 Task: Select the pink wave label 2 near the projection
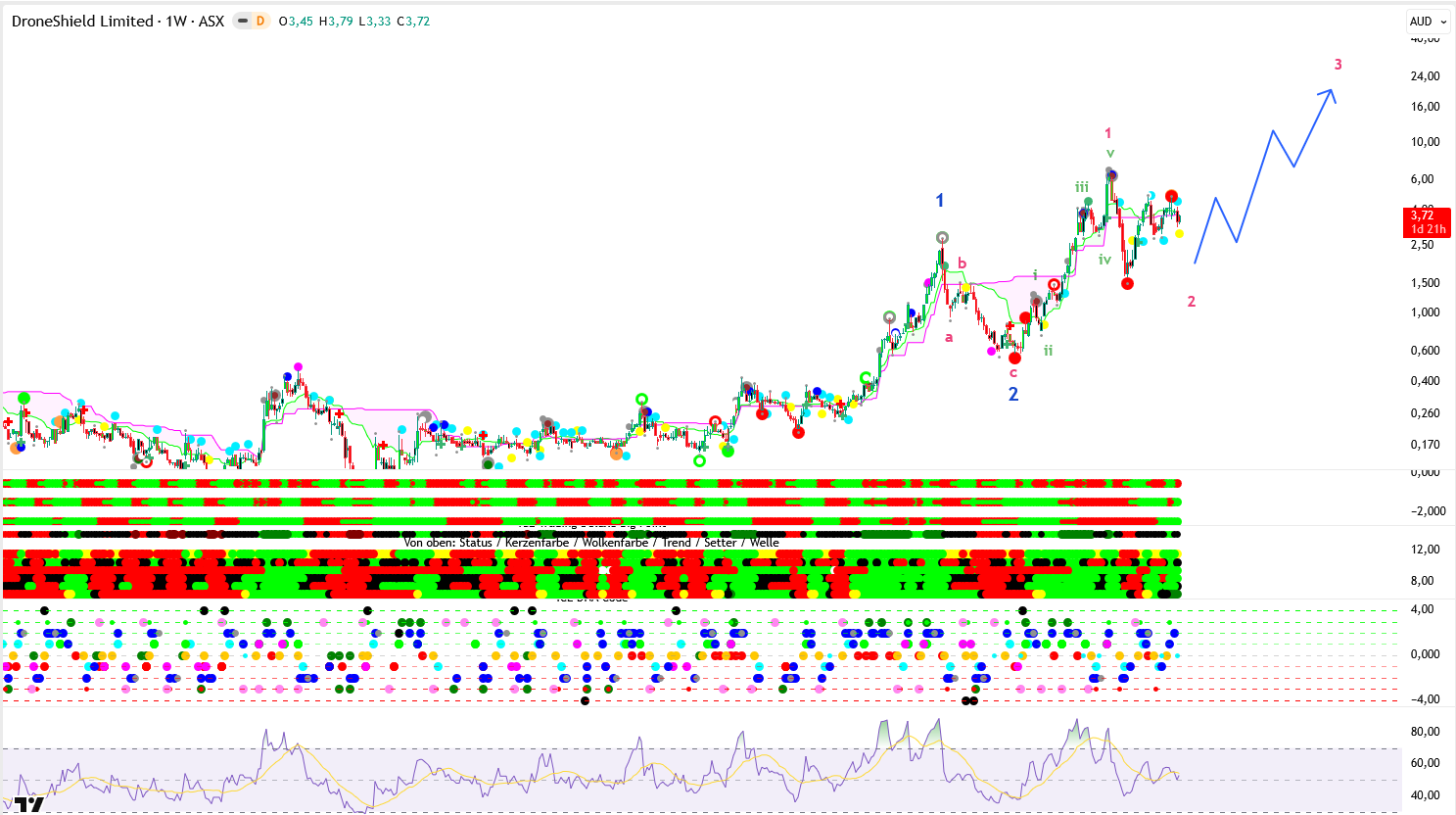pyautogui.click(x=1191, y=302)
